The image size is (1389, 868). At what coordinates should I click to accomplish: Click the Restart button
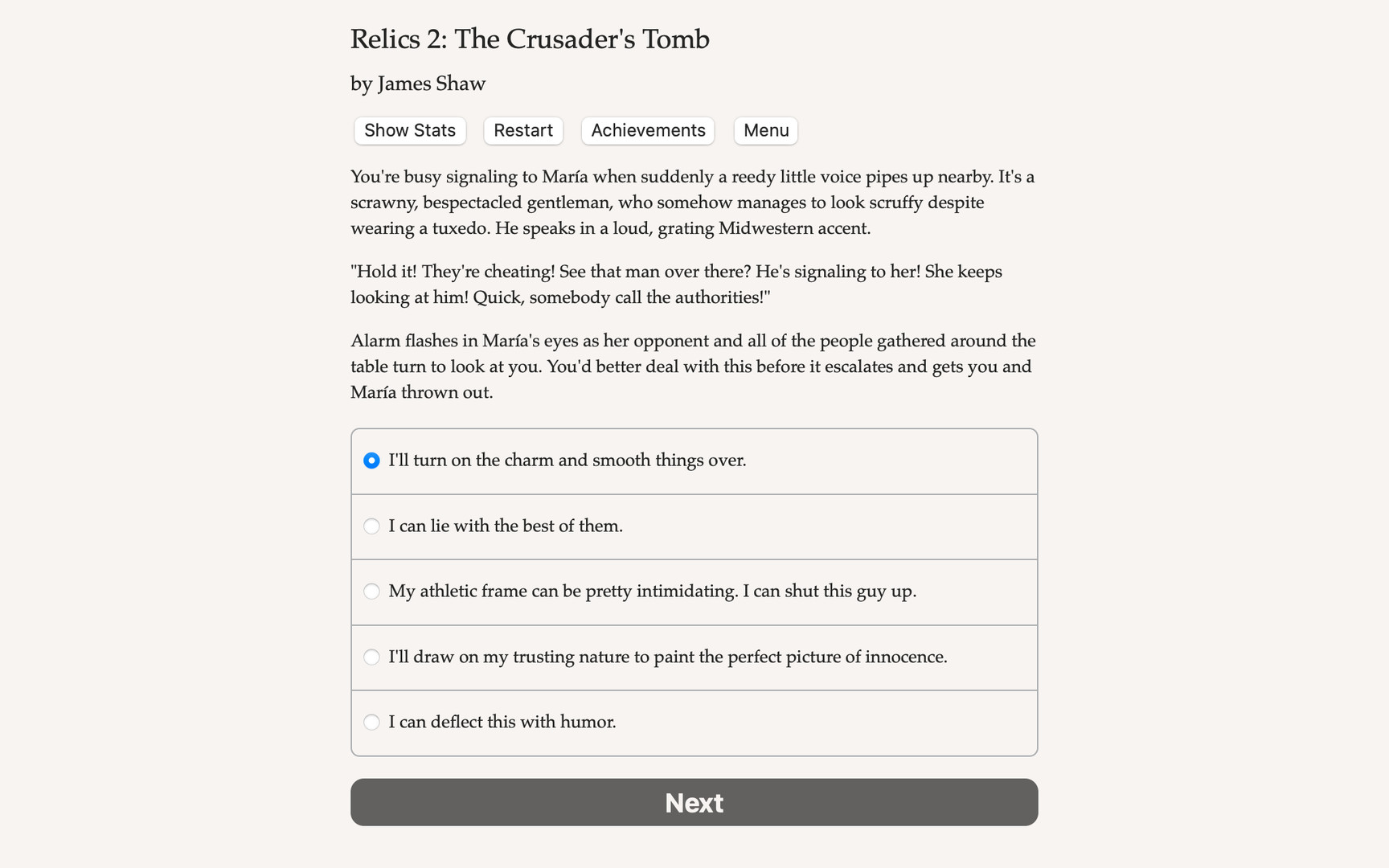523,130
